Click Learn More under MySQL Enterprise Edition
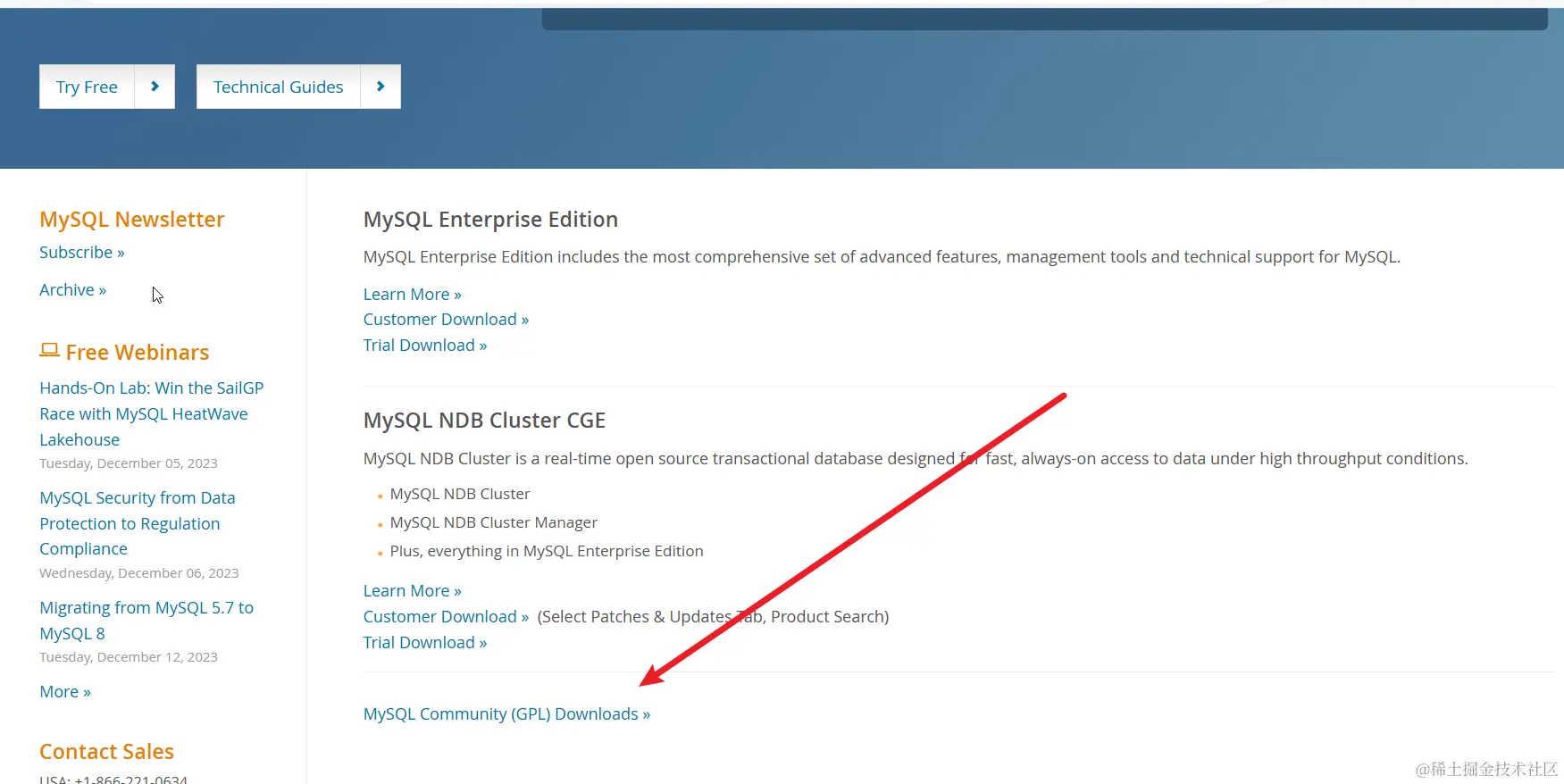Screen dimensions: 1564x784 click(413, 295)
